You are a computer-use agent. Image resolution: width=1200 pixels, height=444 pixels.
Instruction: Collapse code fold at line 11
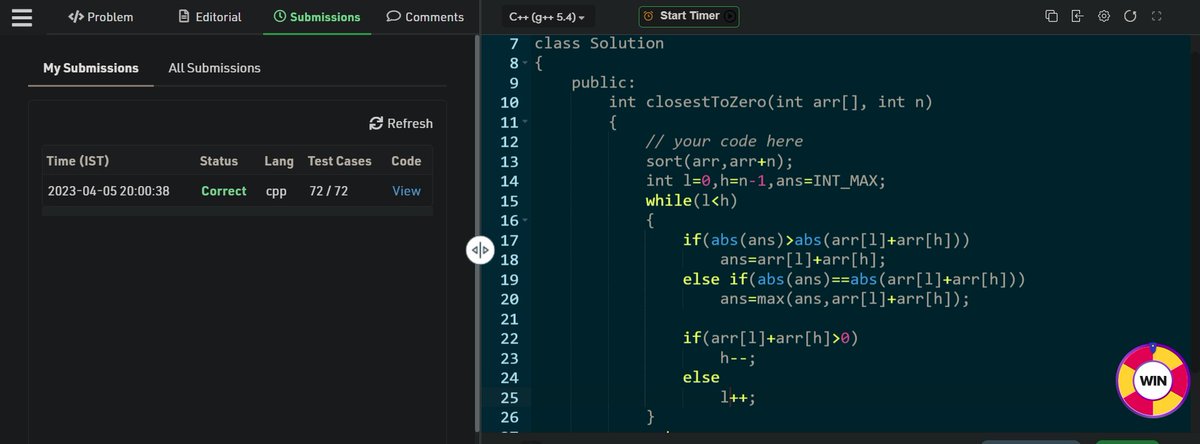coord(524,122)
